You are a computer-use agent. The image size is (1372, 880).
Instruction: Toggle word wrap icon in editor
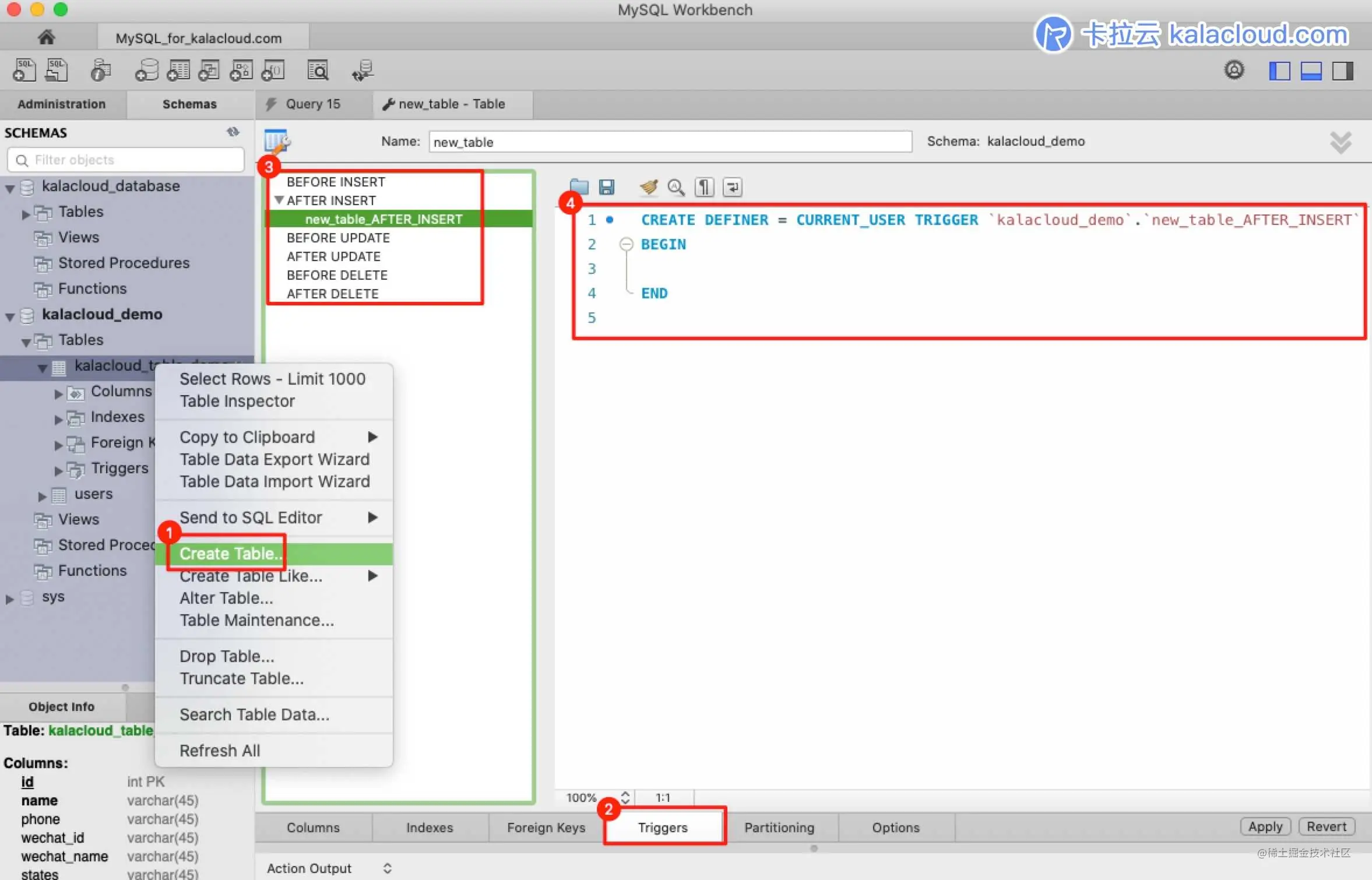[x=732, y=186]
